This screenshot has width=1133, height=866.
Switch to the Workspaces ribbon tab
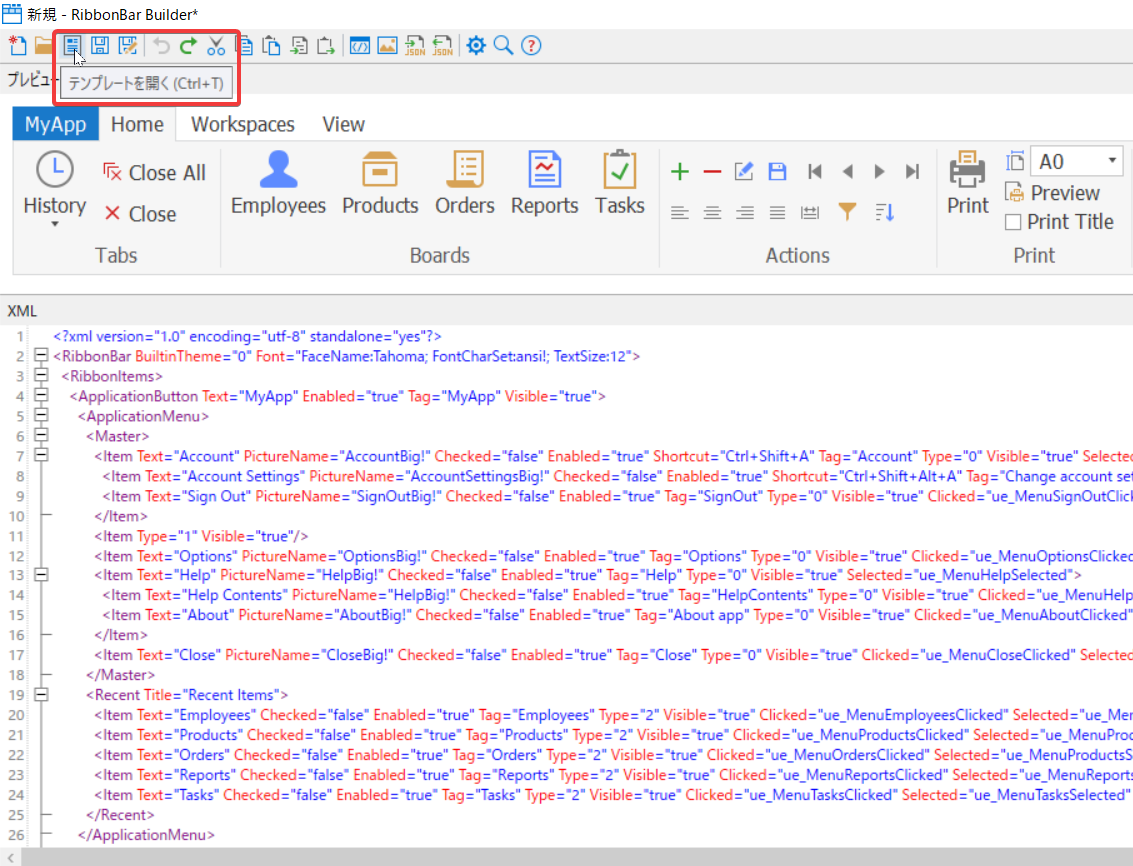click(x=242, y=125)
